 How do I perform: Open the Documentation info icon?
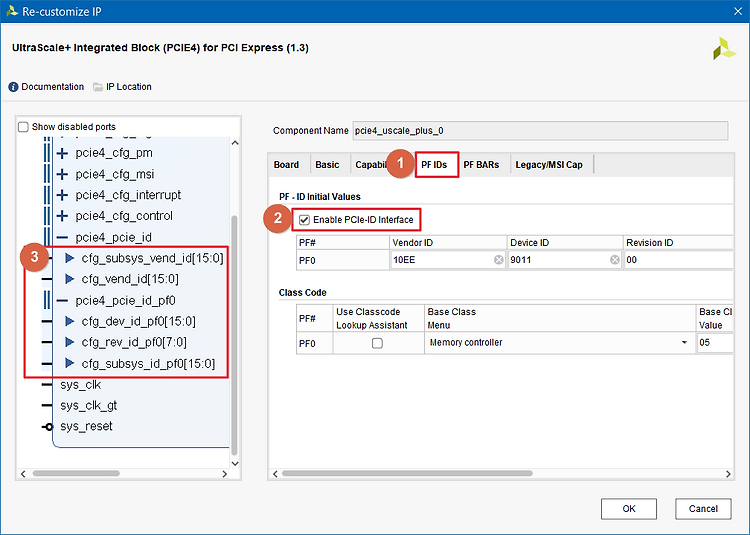13,87
